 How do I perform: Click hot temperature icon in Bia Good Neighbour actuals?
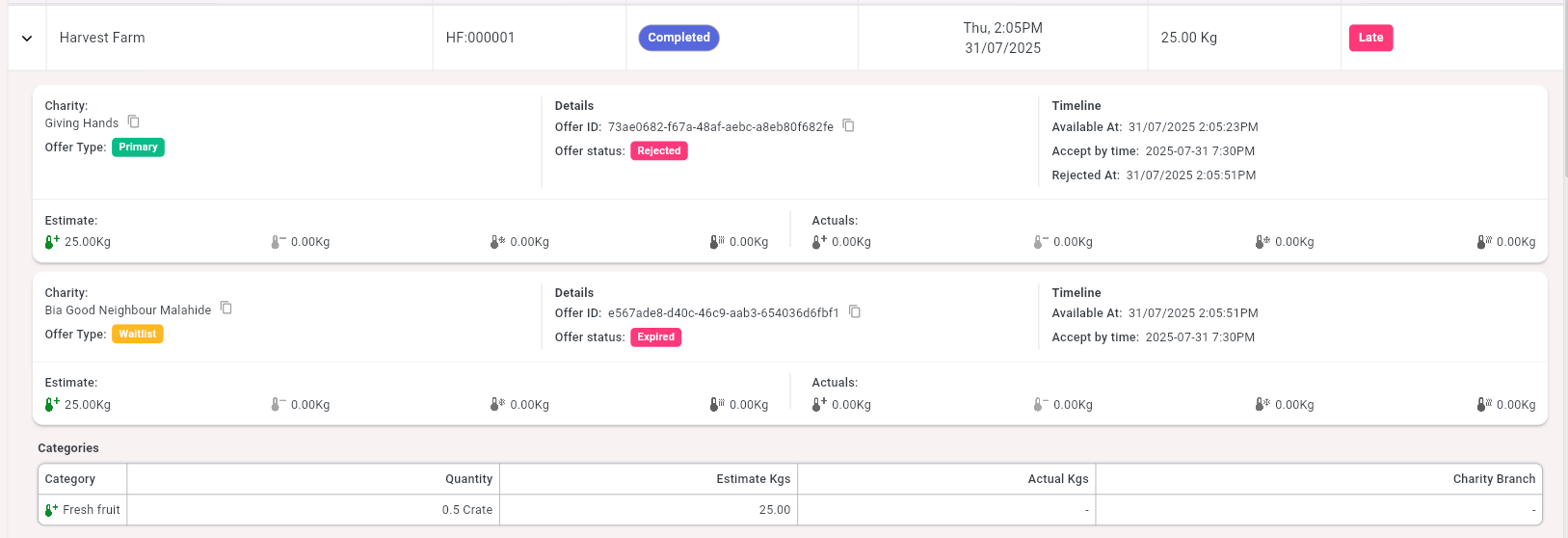(x=1483, y=405)
